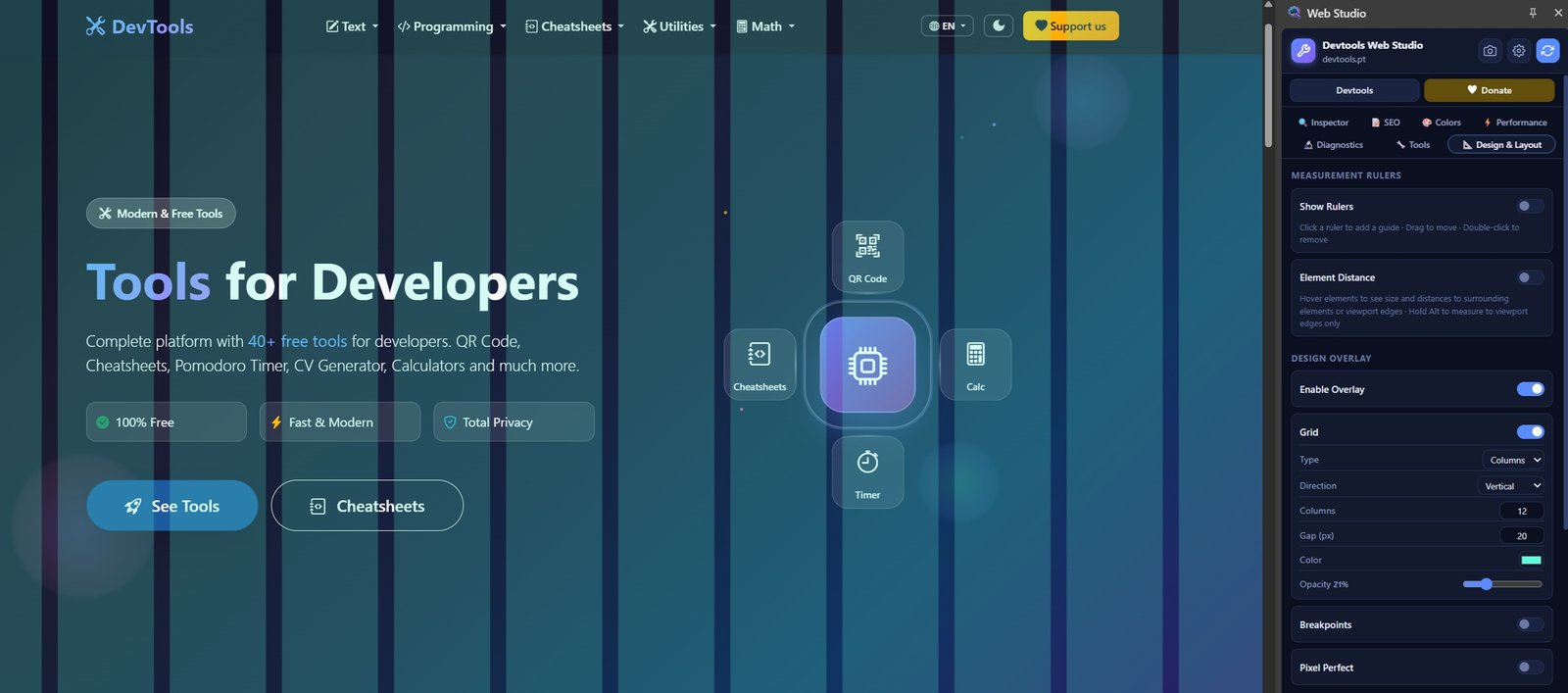Expand the Cheatsheets nav menu
The height and width of the screenshot is (693, 1568).
(574, 26)
